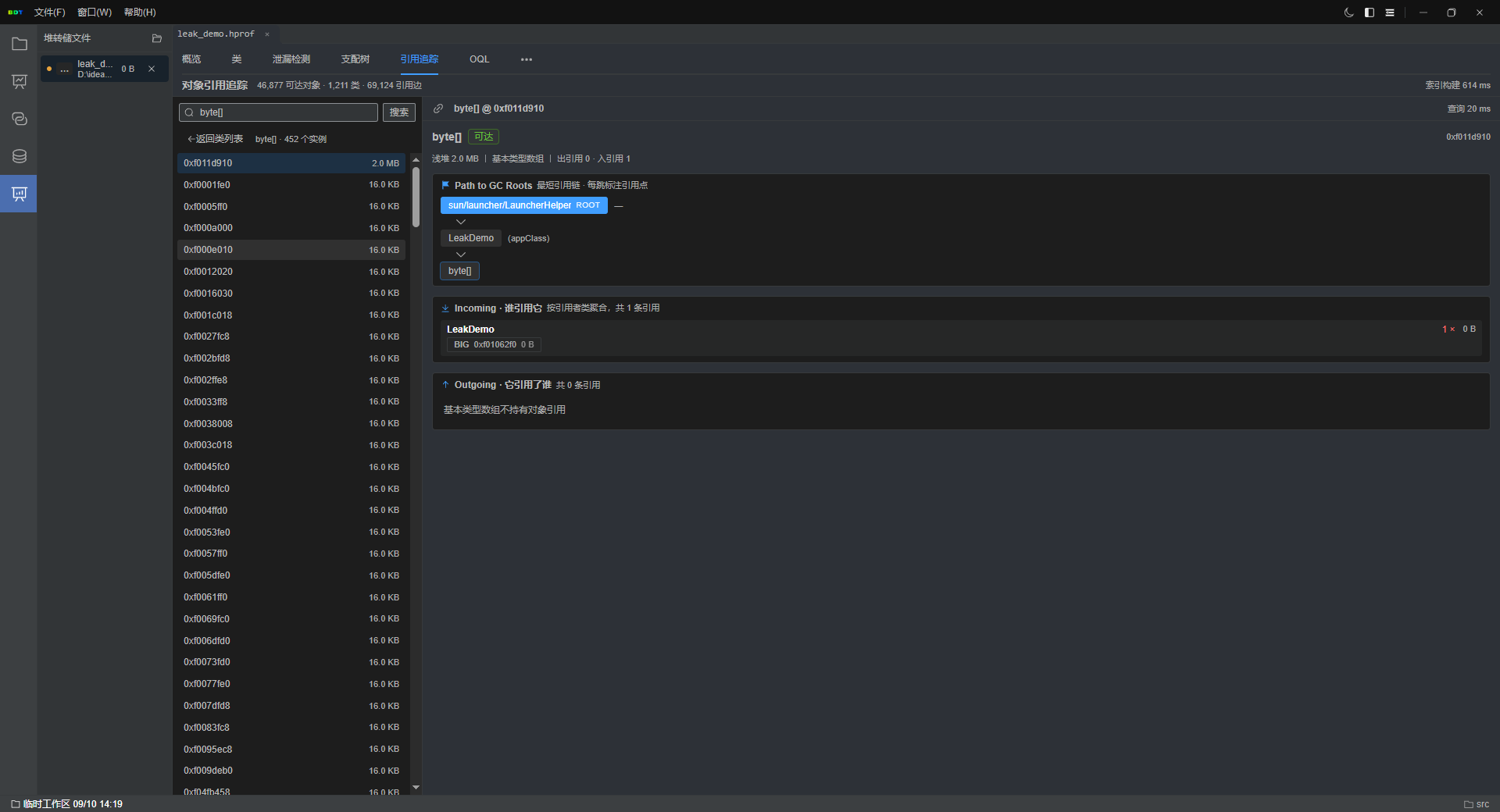This screenshot has width=1500, height=812.
Task: Switch to the OQL tab
Action: 480,59
